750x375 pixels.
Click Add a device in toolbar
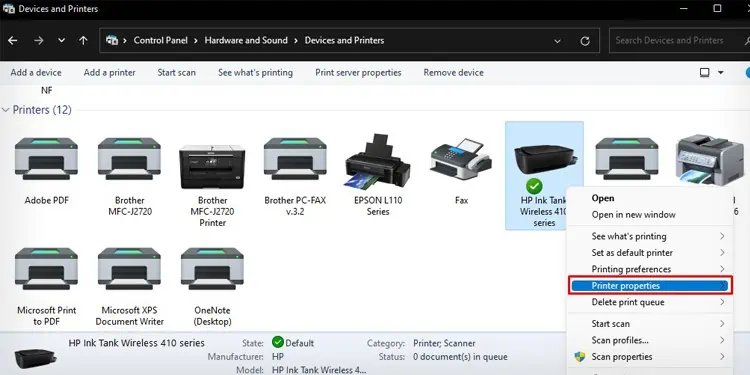36,73
